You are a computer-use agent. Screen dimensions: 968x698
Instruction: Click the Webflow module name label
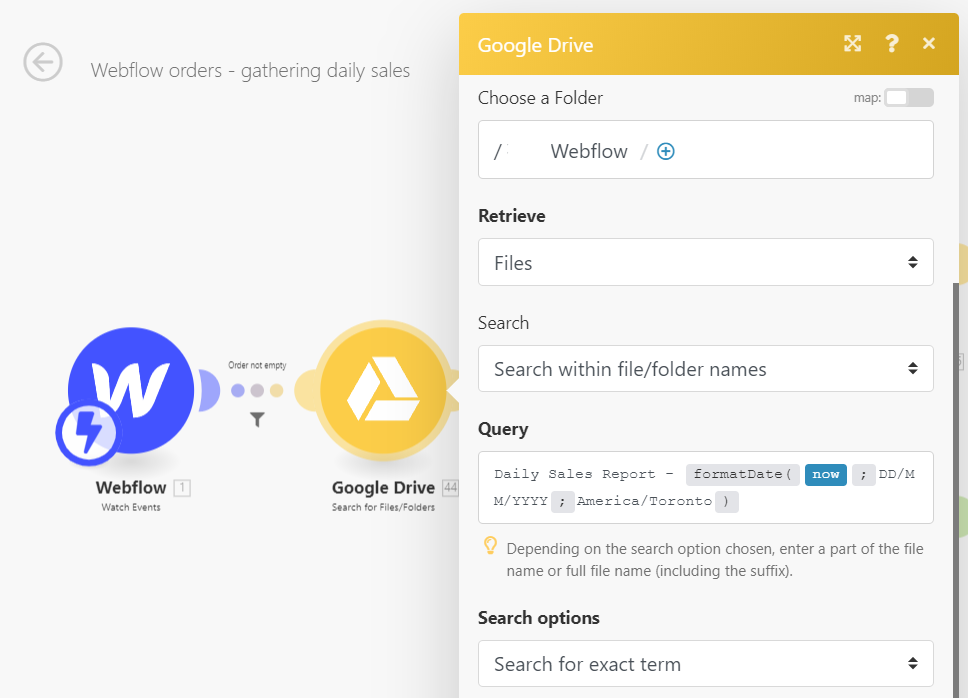(131, 488)
